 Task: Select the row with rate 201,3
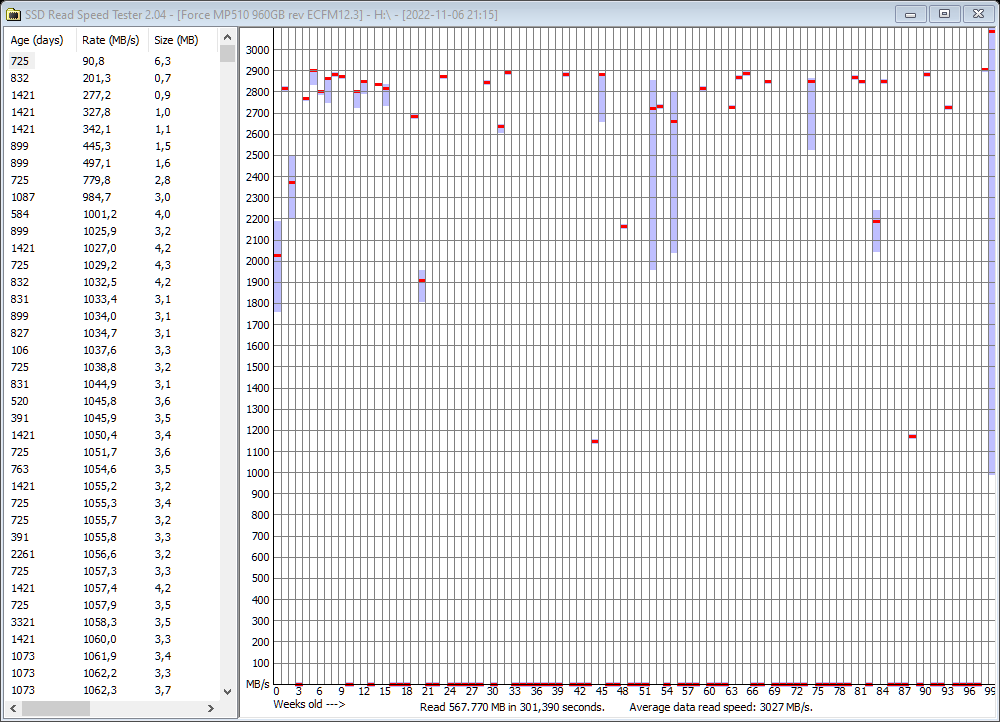tap(112, 78)
